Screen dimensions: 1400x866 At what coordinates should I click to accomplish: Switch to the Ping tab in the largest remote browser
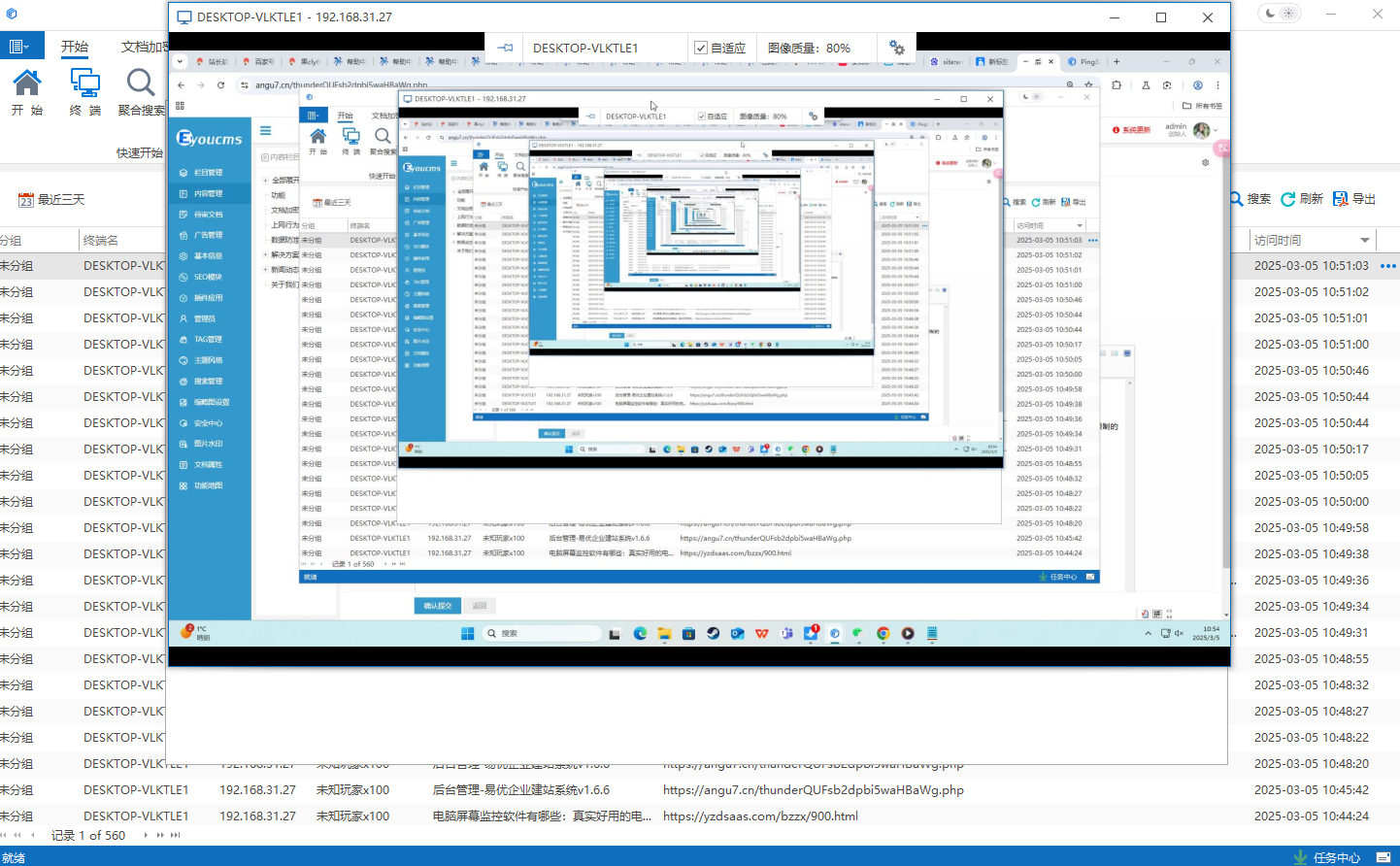click(1084, 61)
